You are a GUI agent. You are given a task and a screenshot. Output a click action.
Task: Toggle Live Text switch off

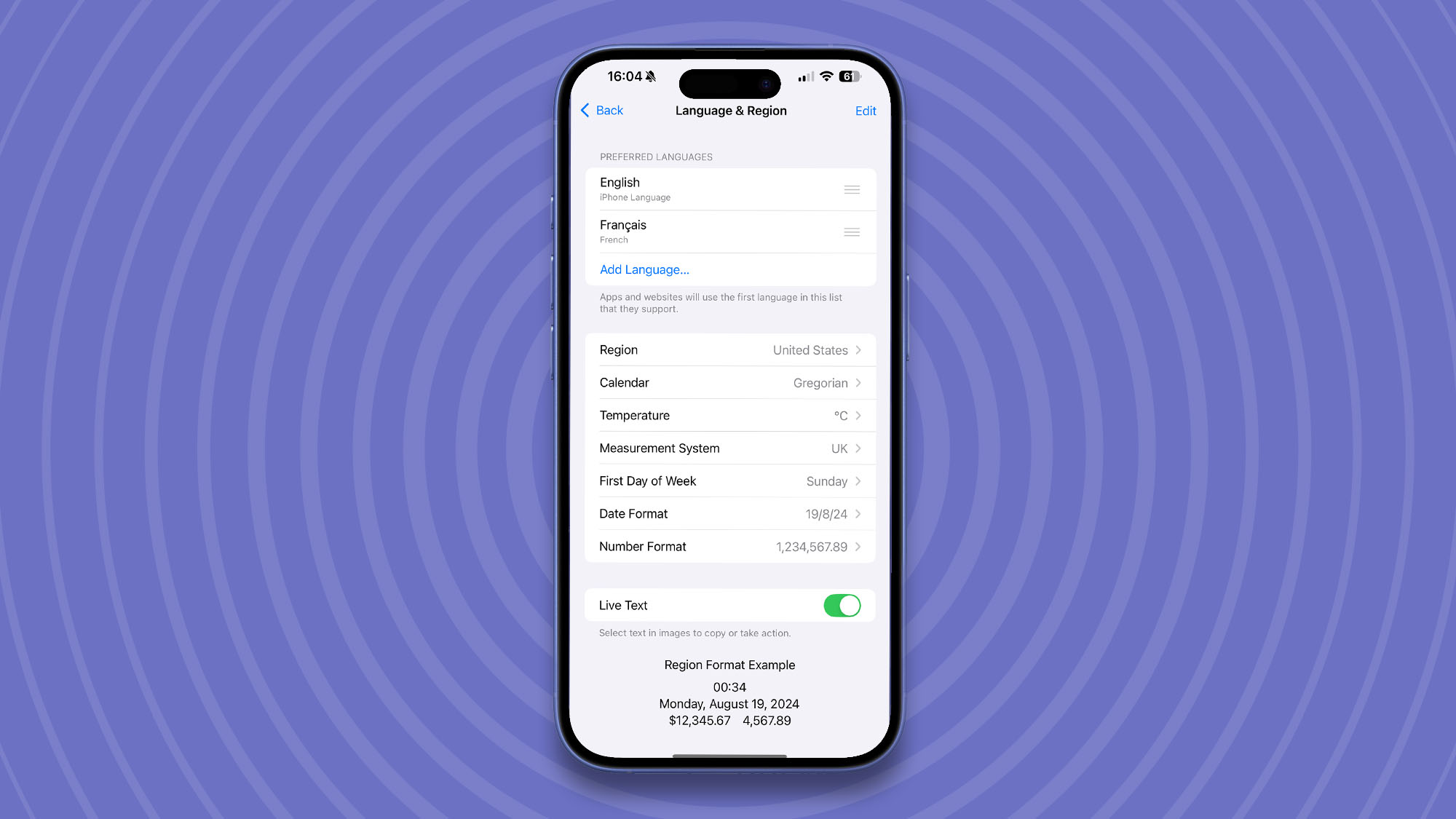[x=840, y=605]
